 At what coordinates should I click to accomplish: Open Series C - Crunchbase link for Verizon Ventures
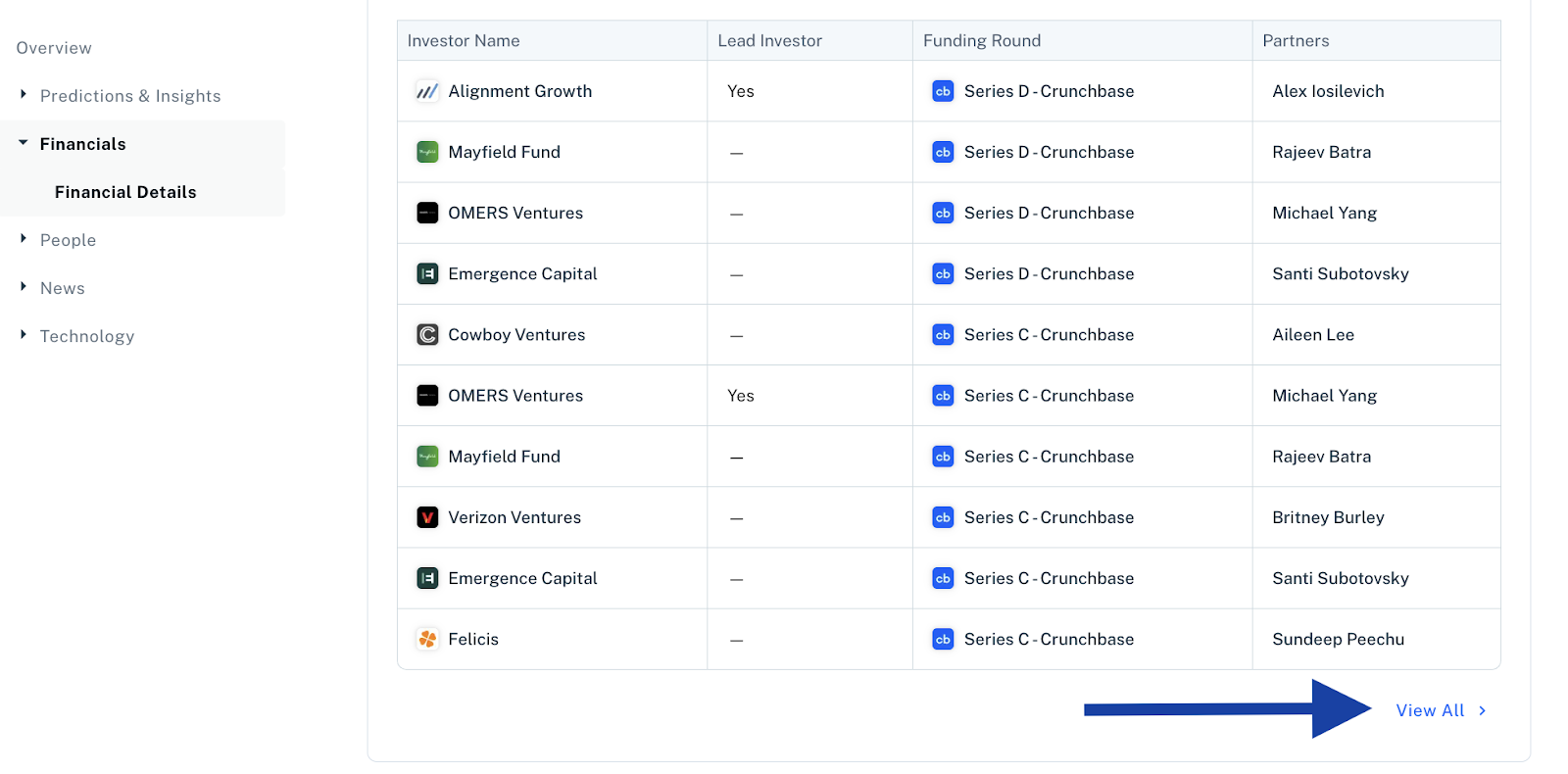coord(1049,517)
